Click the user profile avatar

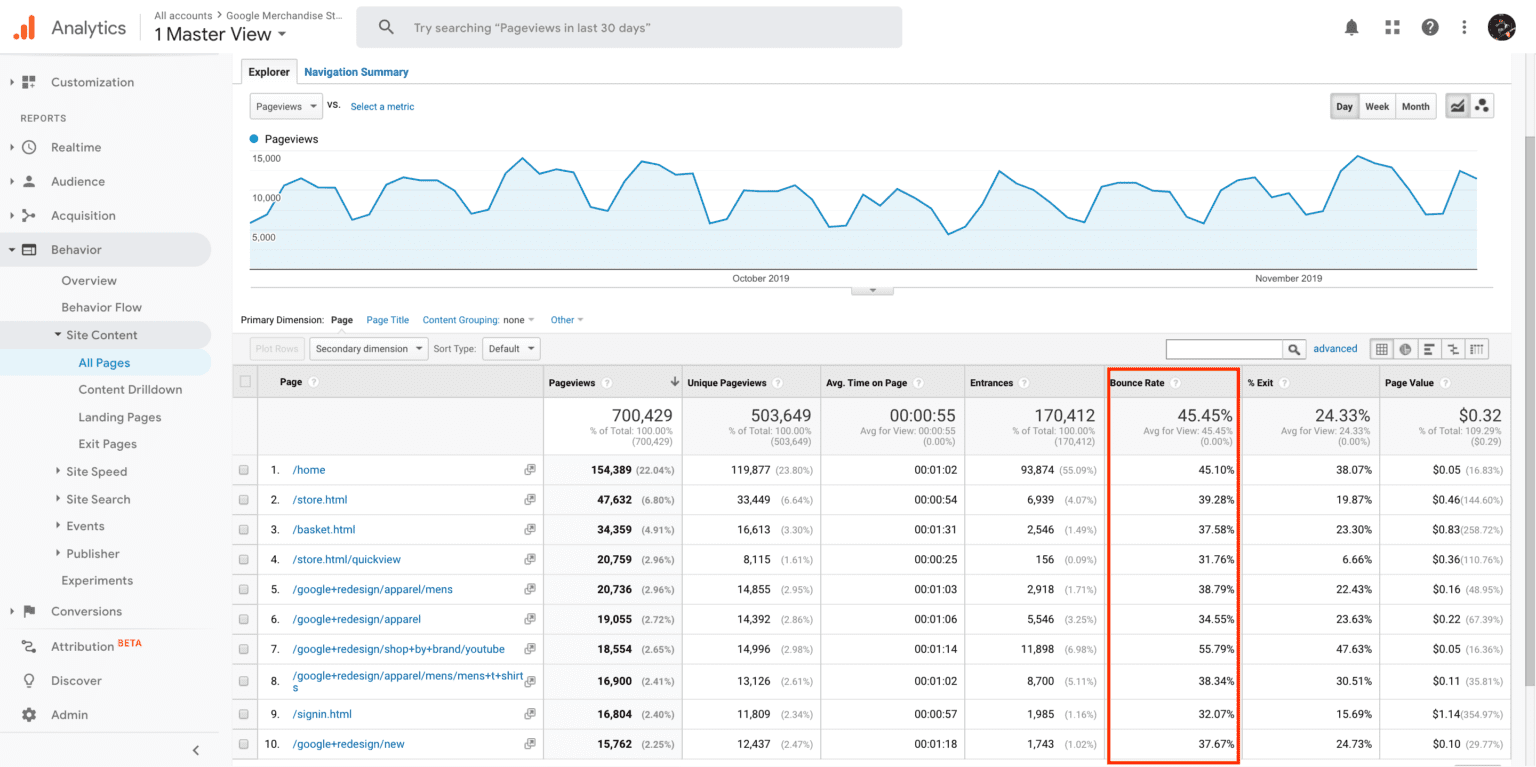point(1502,28)
